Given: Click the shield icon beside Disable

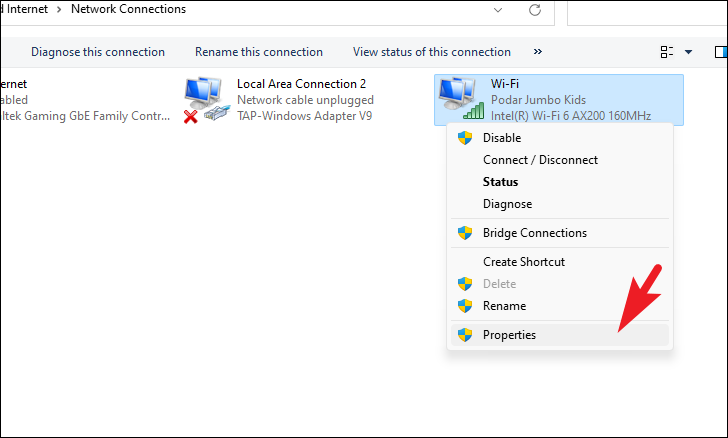Looking at the screenshot, I should (x=465, y=138).
